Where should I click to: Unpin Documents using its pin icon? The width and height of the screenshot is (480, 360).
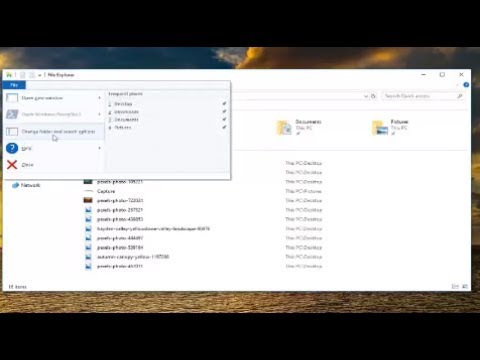point(224,119)
